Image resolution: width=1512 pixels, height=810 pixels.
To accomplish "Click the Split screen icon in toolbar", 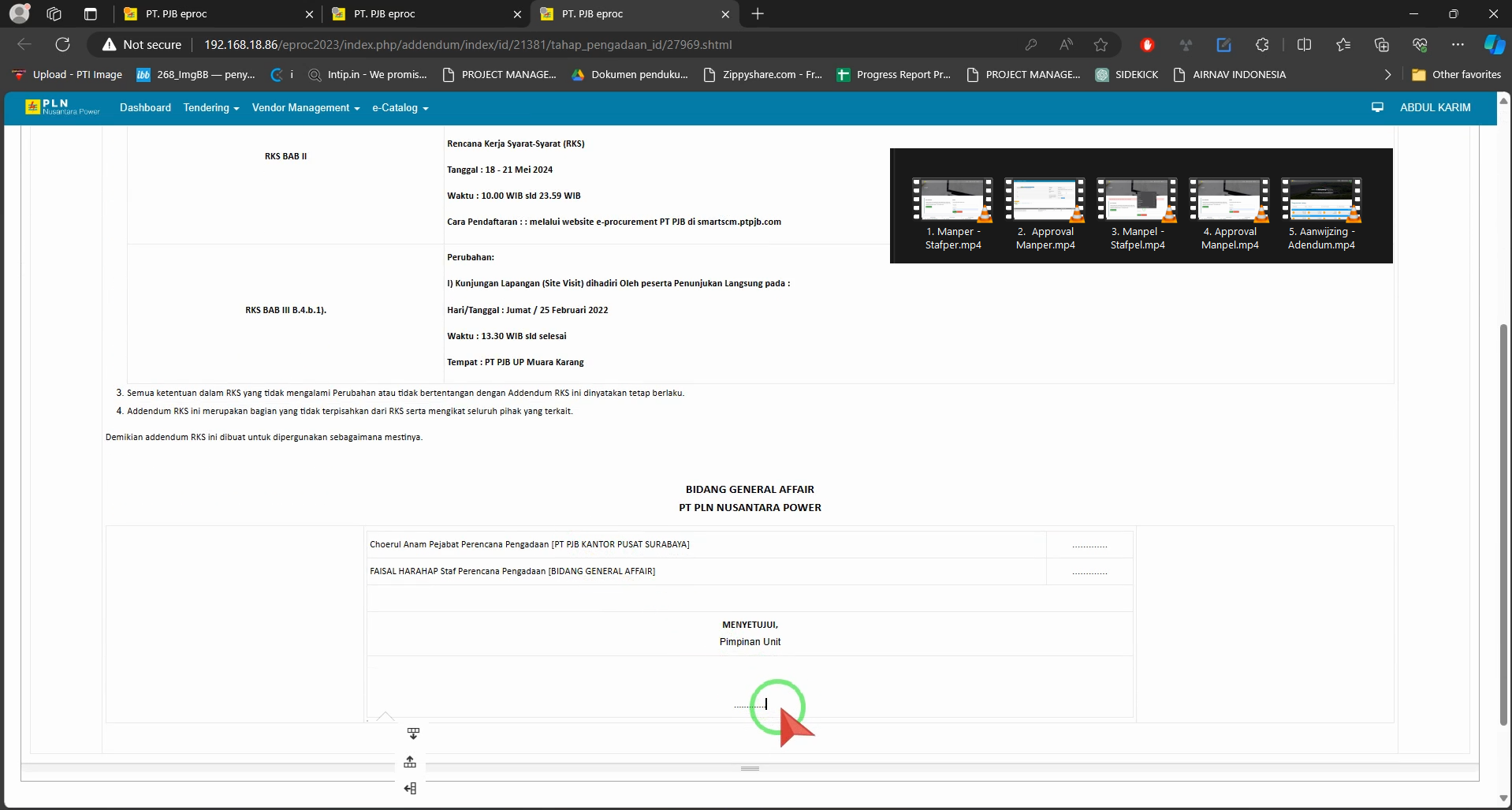I will point(1304,45).
